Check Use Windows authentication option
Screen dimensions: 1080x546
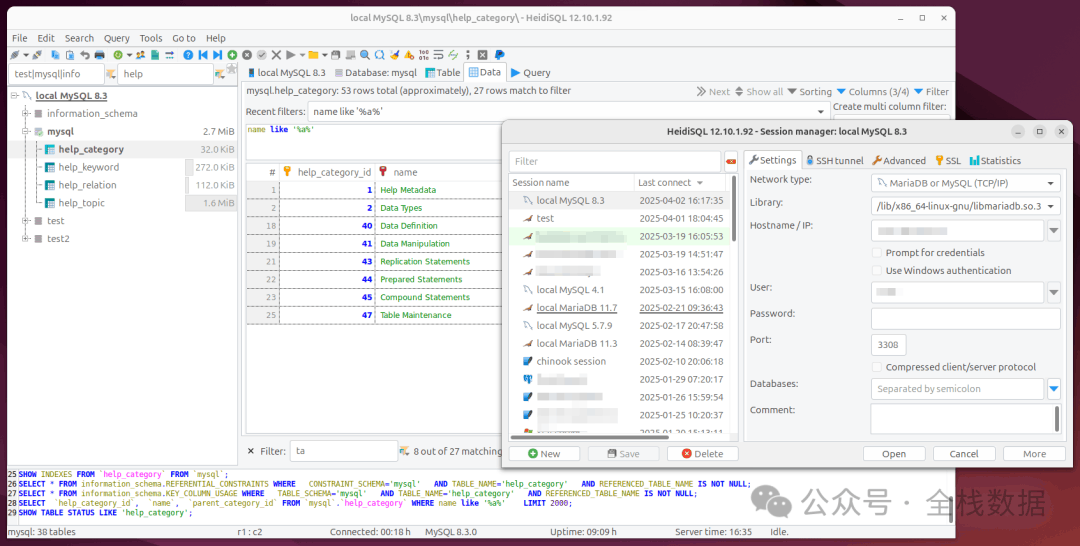pyautogui.click(x=877, y=271)
